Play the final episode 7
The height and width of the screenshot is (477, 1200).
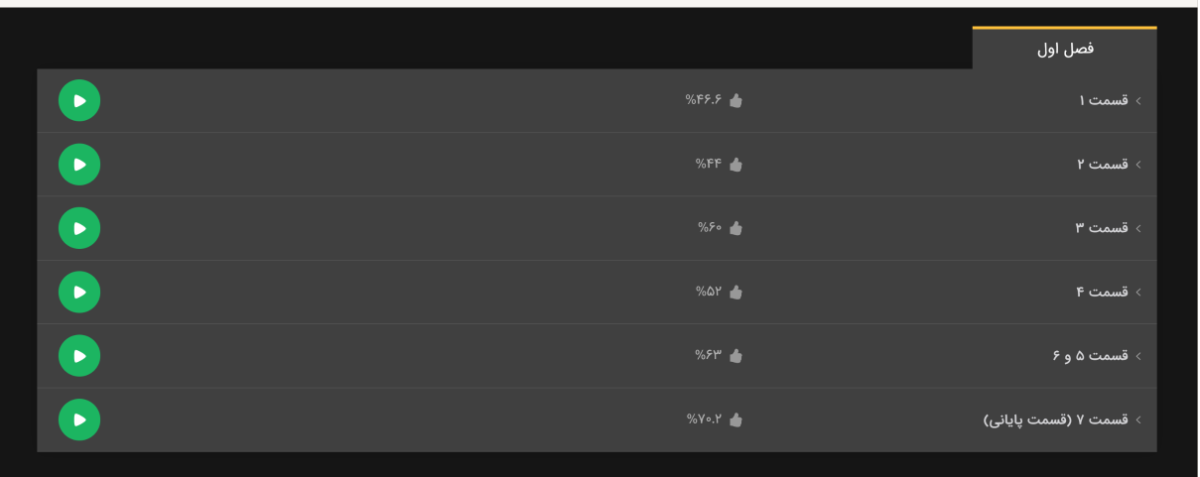coord(79,420)
